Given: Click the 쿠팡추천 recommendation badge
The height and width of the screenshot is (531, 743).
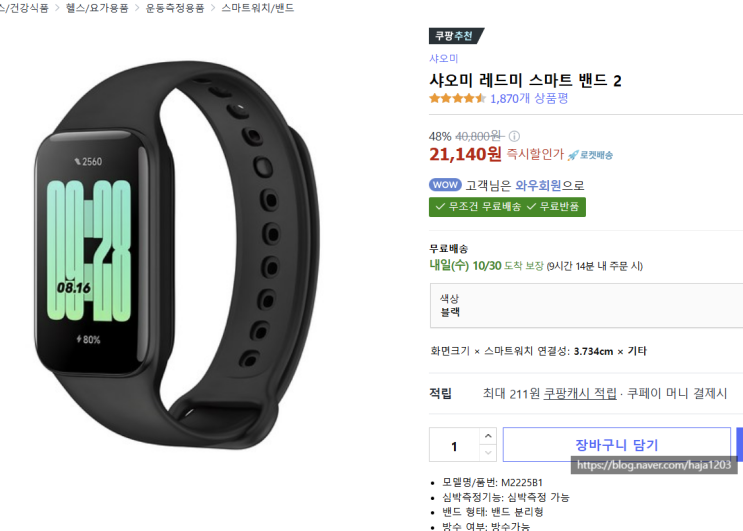Looking at the screenshot, I should tap(456, 36).
